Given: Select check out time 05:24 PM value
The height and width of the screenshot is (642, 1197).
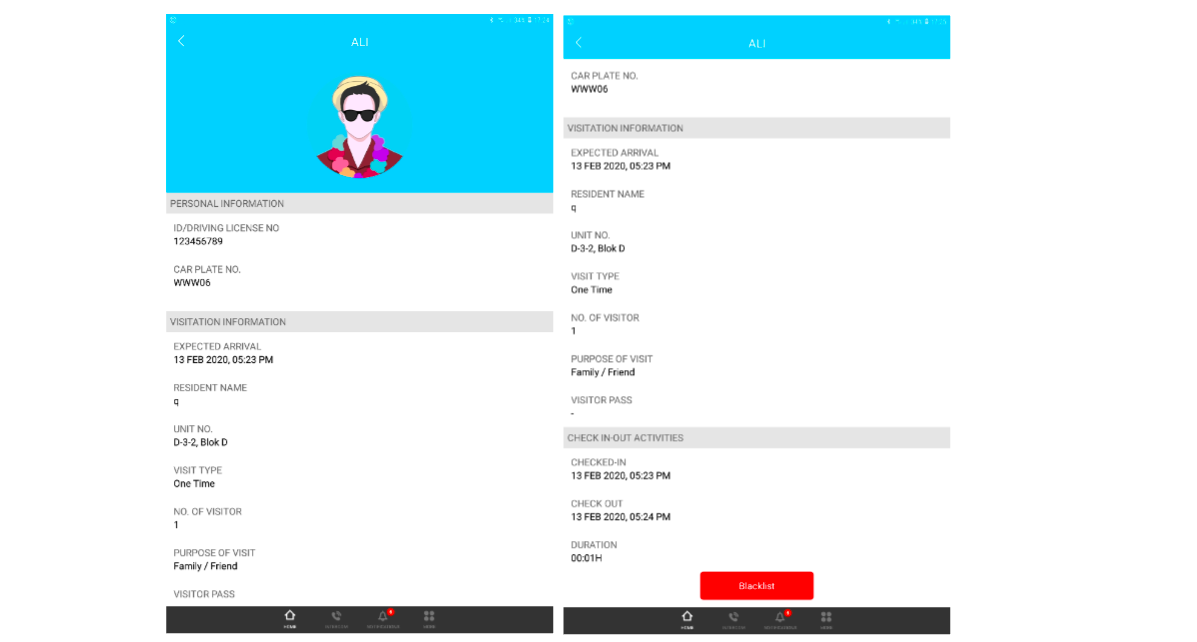Looking at the screenshot, I should tap(621, 517).
